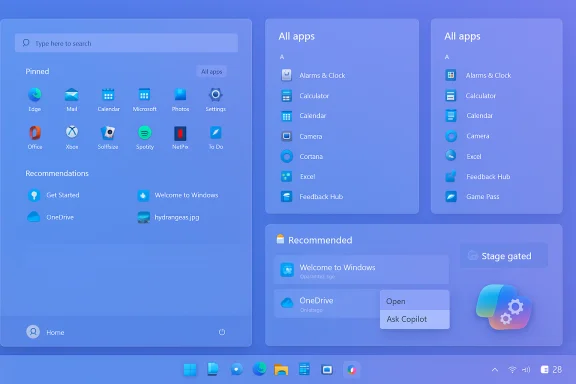Choose Ask Copilot from the context menu

pyautogui.click(x=415, y=319)
